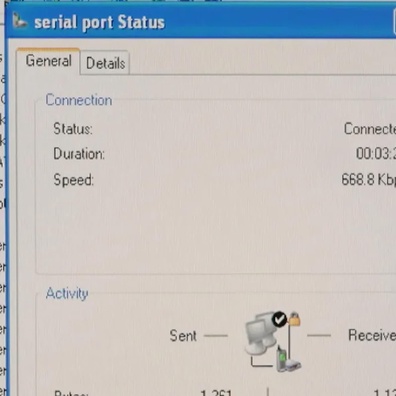
Task: Open the Details tab
Action: [x=105, y=63]
